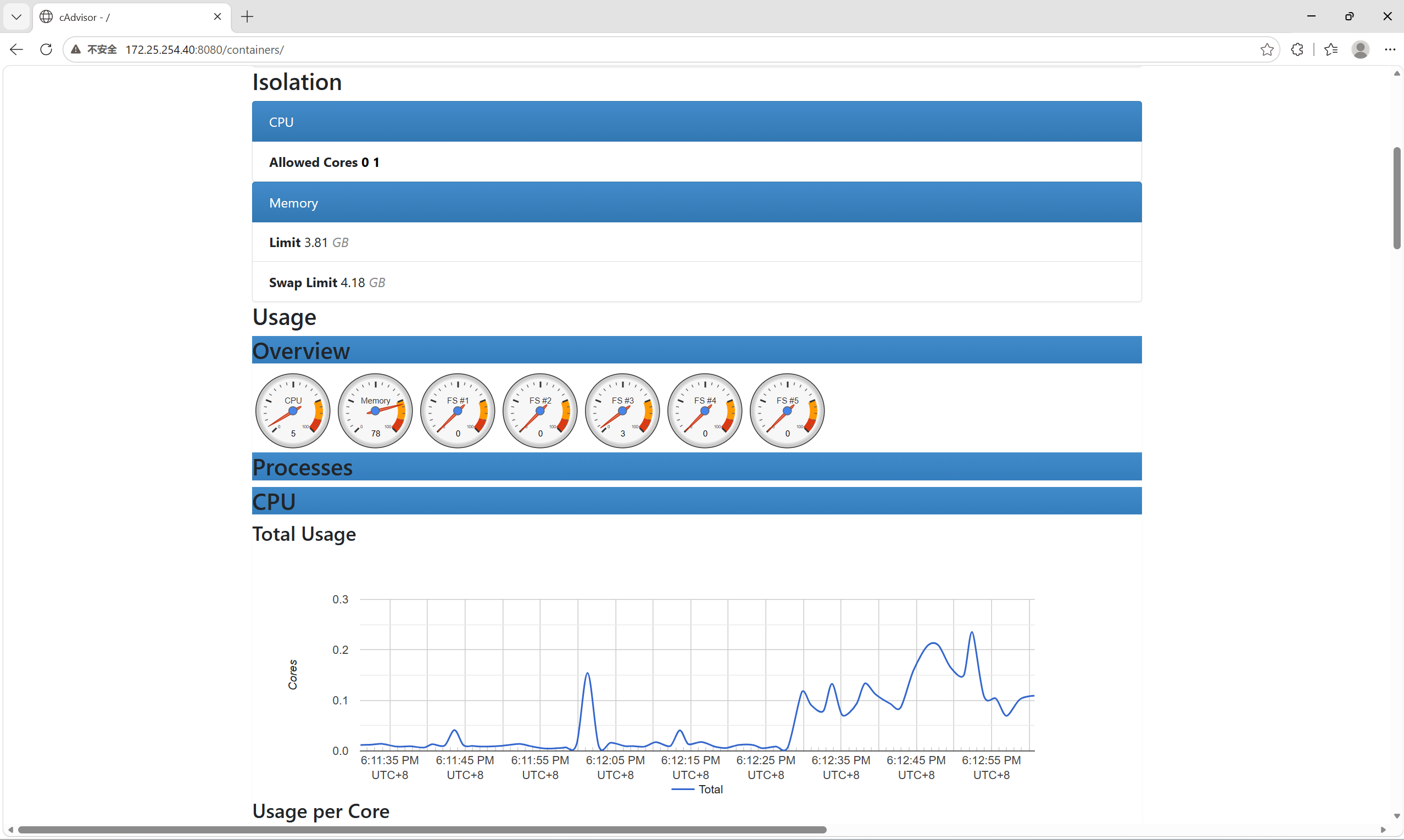
Task: Click the Limit 3.81 GB row
Action: [697, 242]
